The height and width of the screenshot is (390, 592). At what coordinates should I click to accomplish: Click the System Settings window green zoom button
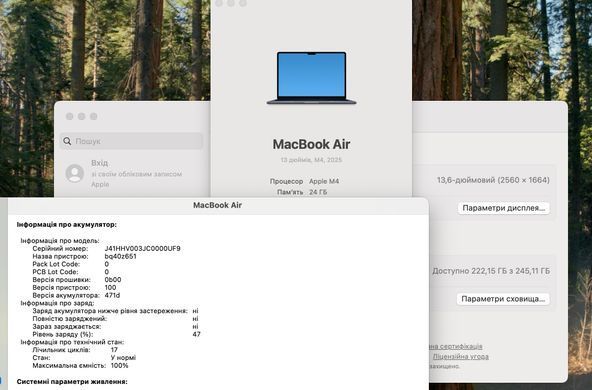[x=94, y=116]
